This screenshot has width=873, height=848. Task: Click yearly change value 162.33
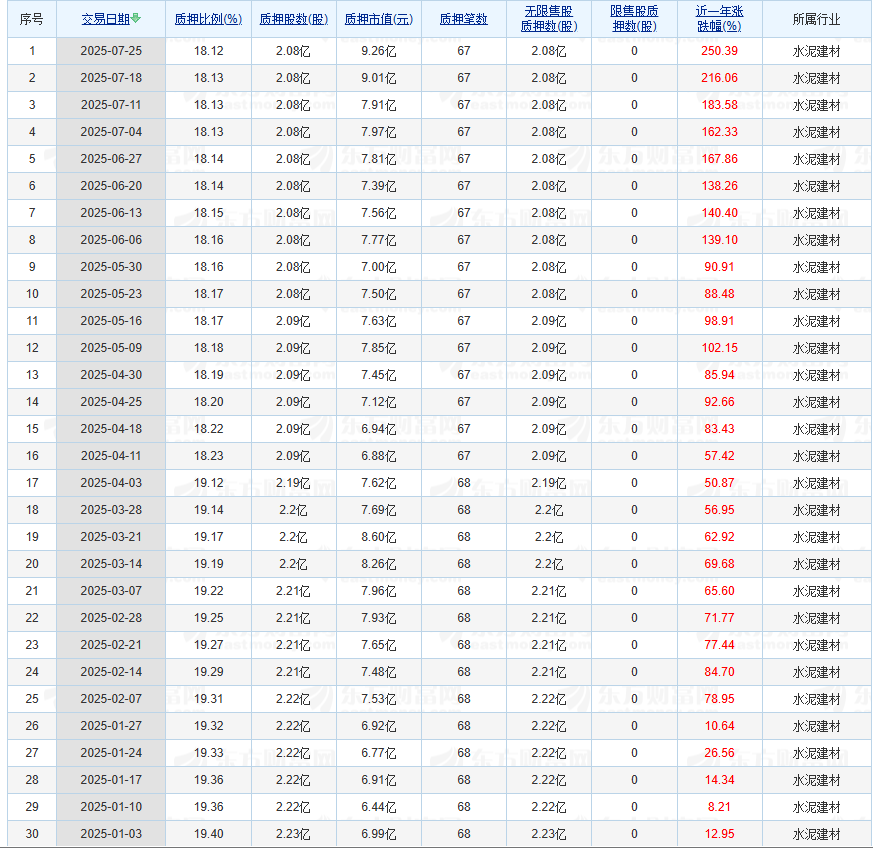tap(719, 132)
